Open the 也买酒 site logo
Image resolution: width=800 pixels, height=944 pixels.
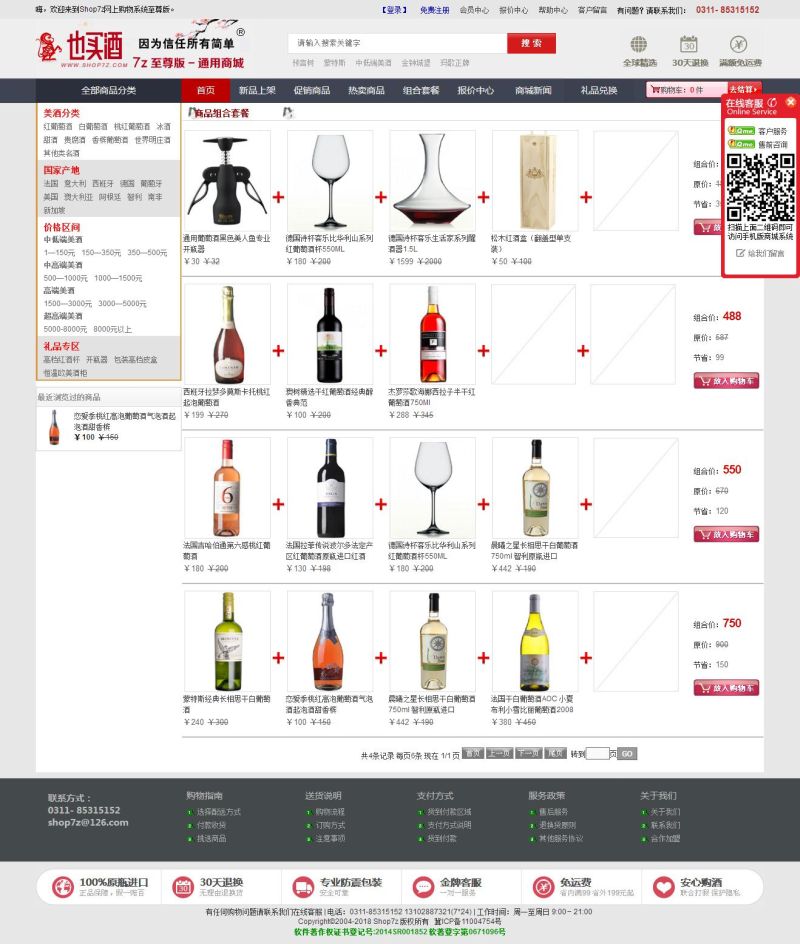(81, 48)
